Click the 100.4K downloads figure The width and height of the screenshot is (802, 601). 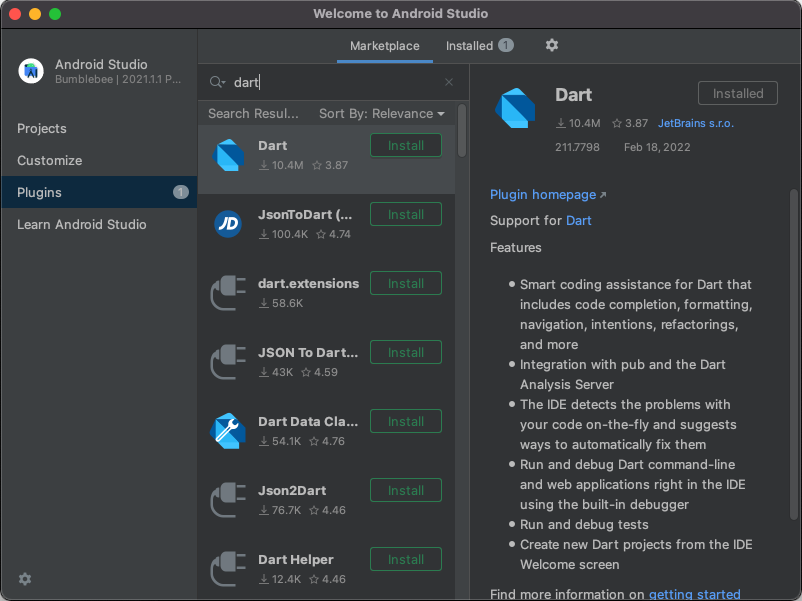pyautogui.click(x=289, y=234)
